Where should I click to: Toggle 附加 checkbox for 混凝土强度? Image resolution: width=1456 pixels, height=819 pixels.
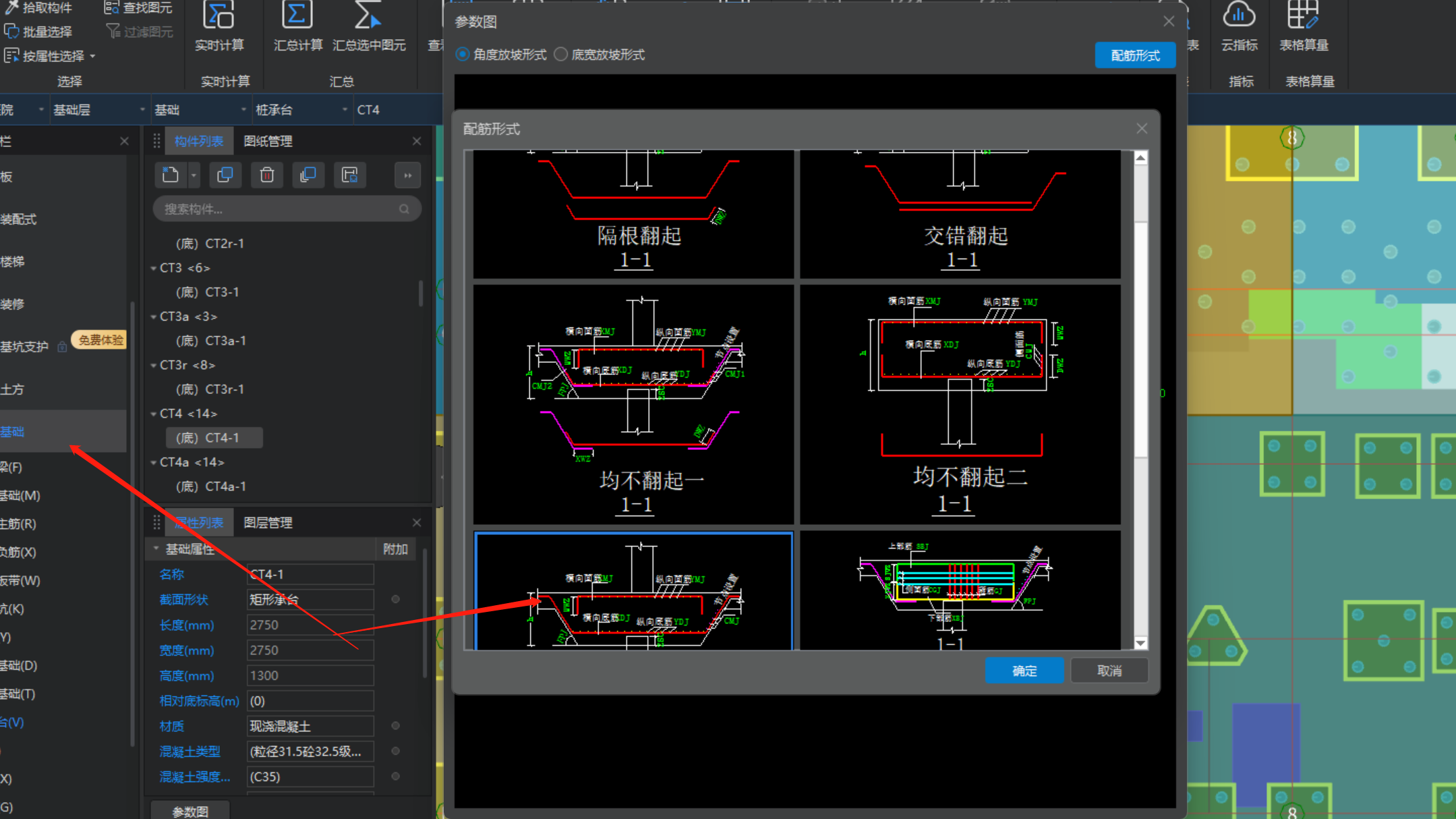[396, 776]
